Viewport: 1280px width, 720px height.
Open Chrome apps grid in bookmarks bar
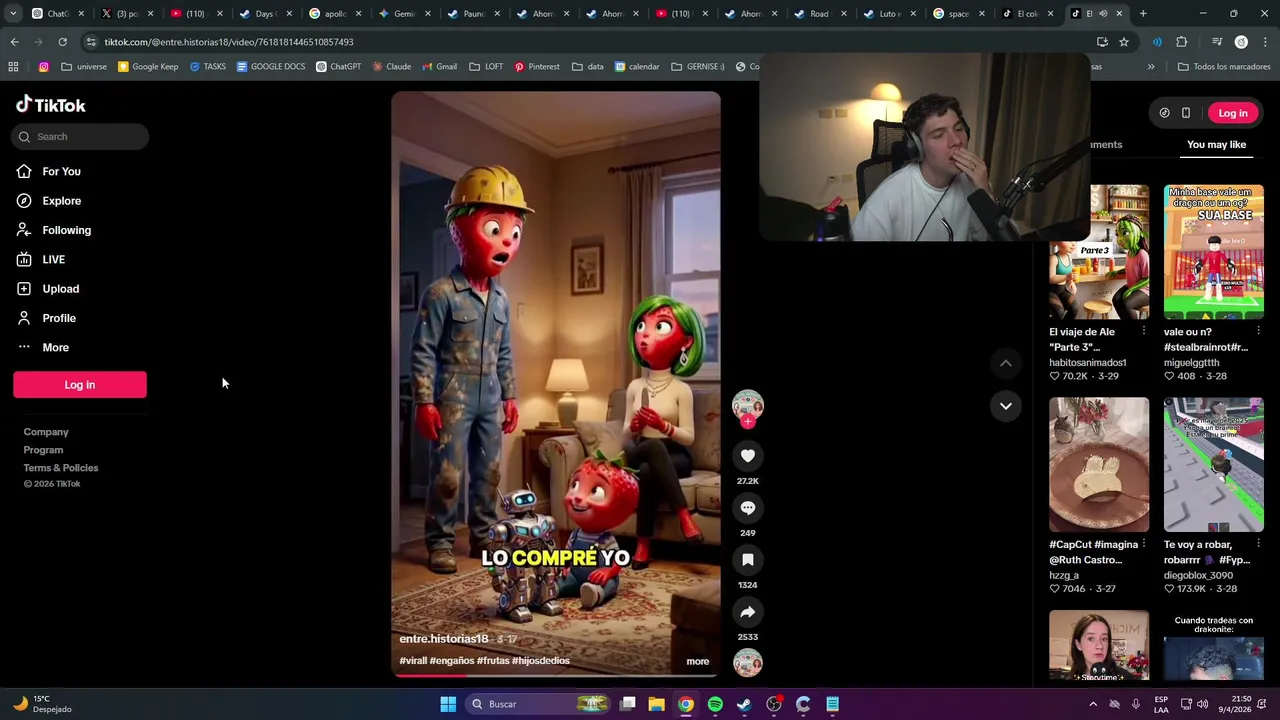pos(13,67)
